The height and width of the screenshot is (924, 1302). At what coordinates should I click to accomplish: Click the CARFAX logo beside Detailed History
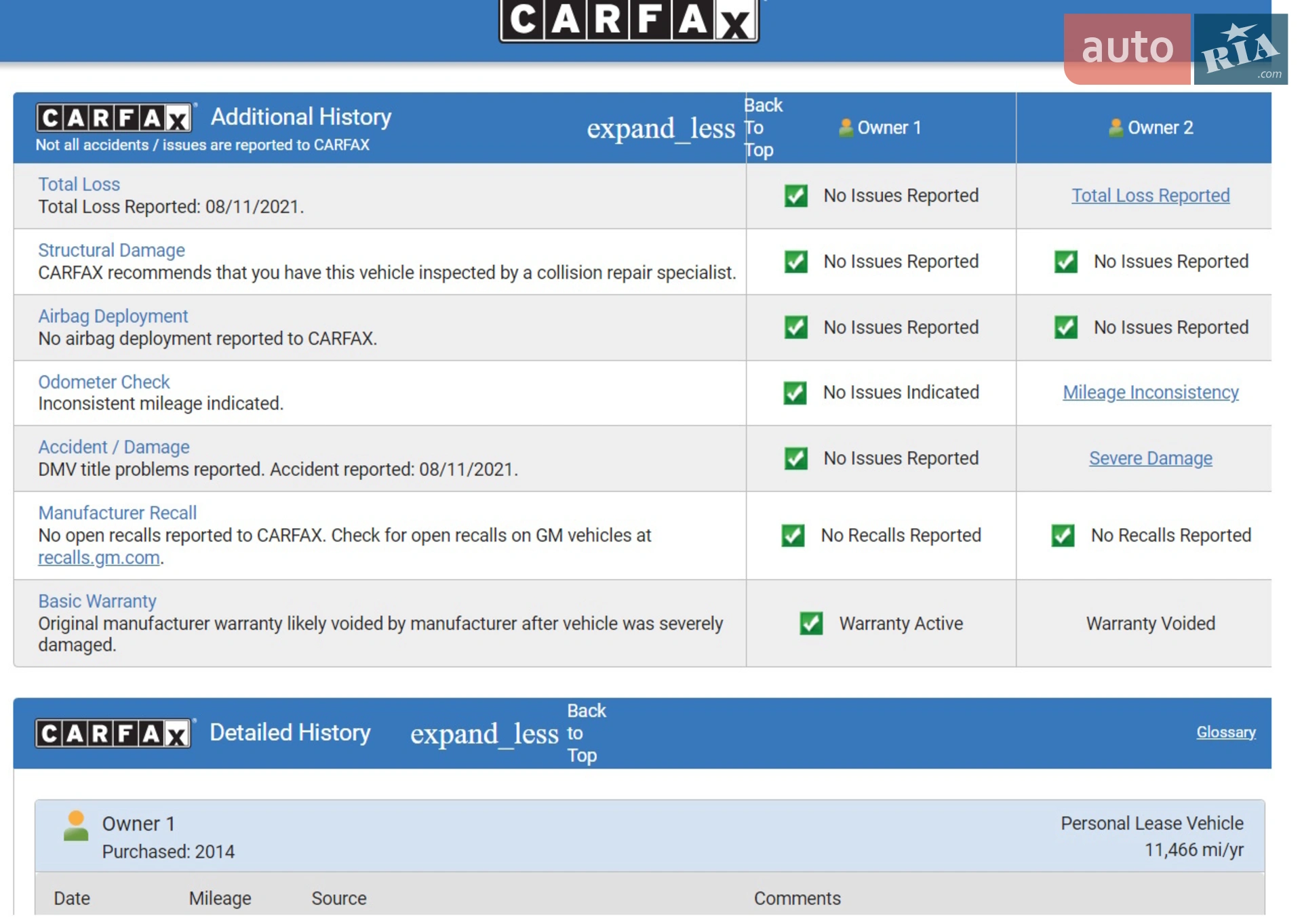click(115, 733)
